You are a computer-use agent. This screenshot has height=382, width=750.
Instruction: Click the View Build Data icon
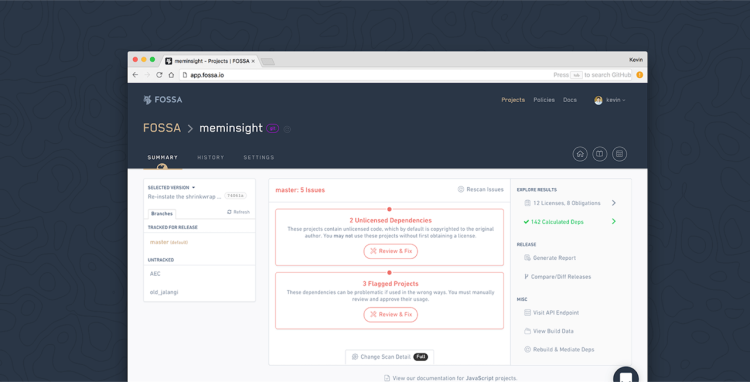pyautogui.click(x=527, y=331)
